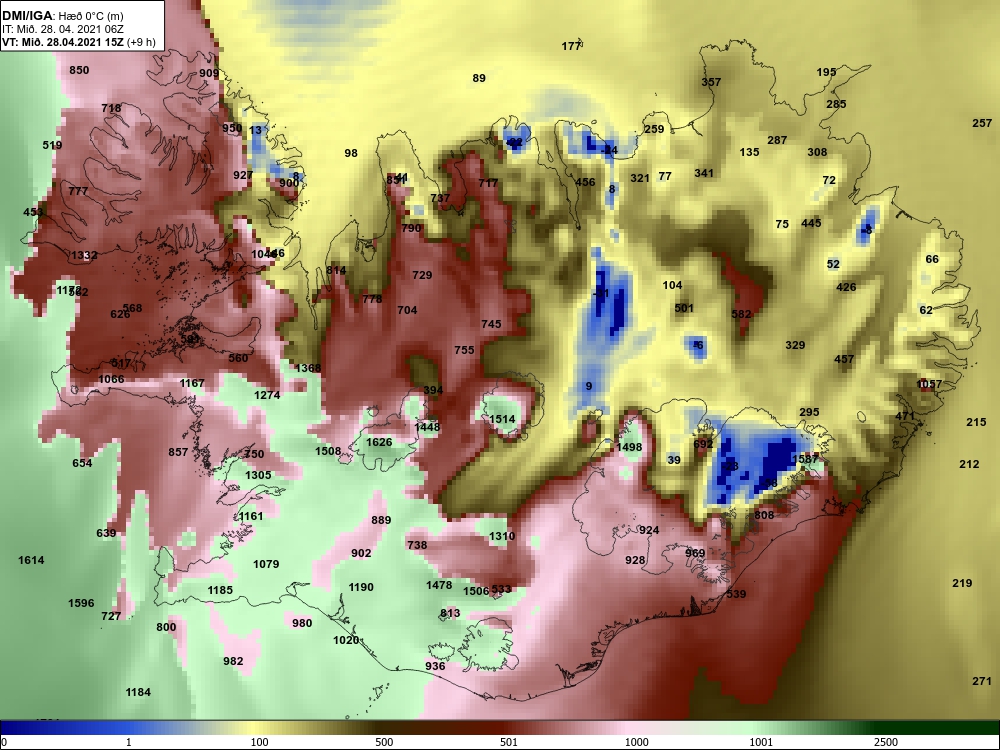Click the map value '357'

tap(711, 82)
